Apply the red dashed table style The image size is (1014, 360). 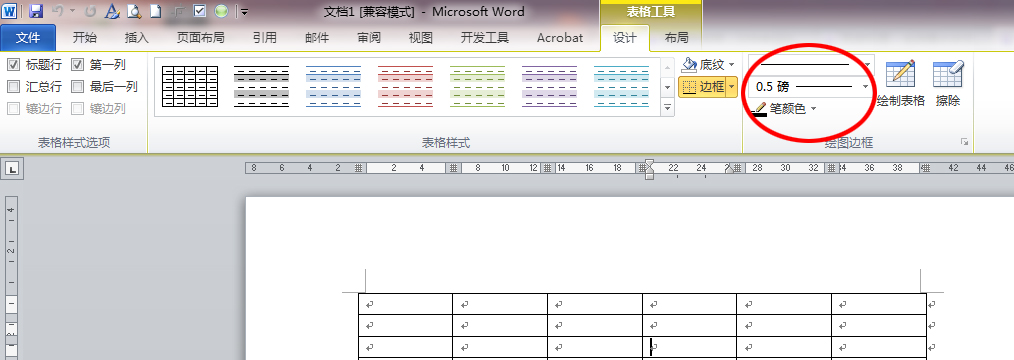tap(405, 86)
